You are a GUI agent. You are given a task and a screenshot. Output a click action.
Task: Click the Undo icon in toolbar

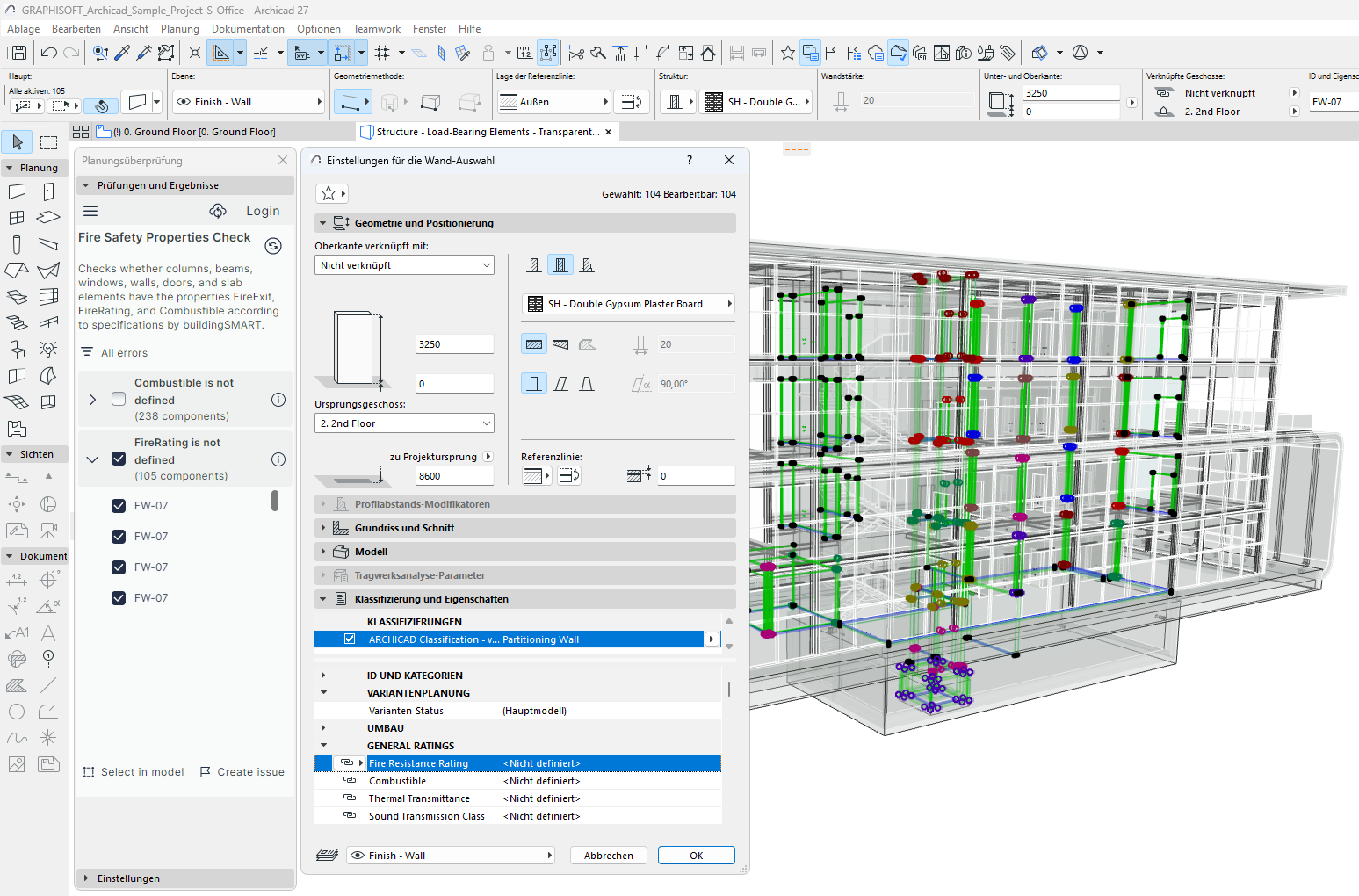(49, 53)
